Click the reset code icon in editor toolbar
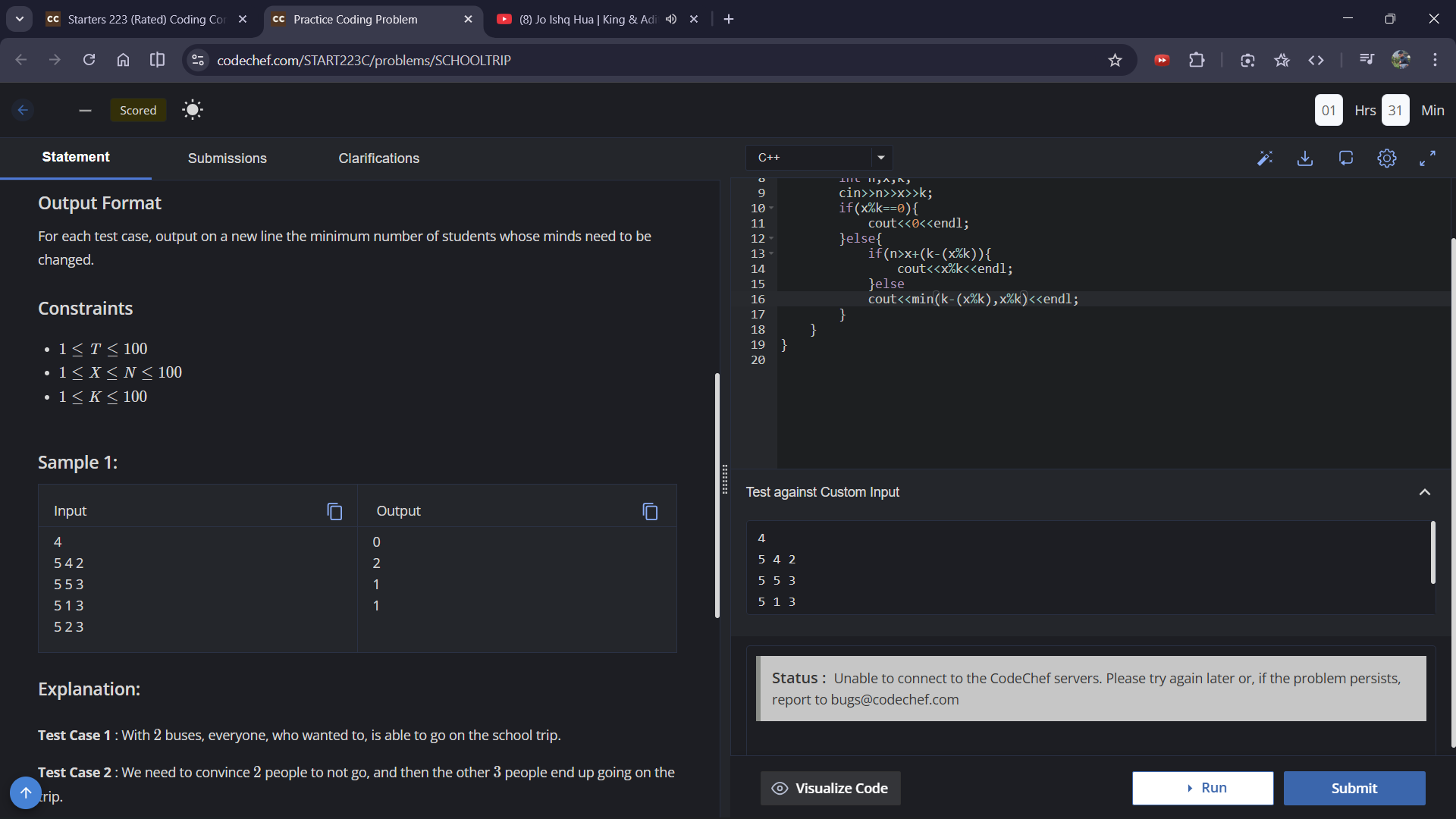This screenshot has height=819, width=1456. click(1346, 158)
